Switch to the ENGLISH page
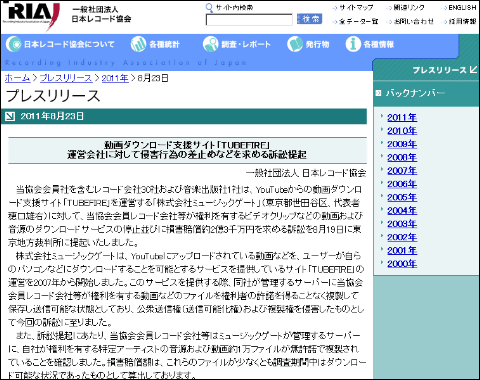The height and width of the screenshot is (380, 480). click(x=462, y=8)
